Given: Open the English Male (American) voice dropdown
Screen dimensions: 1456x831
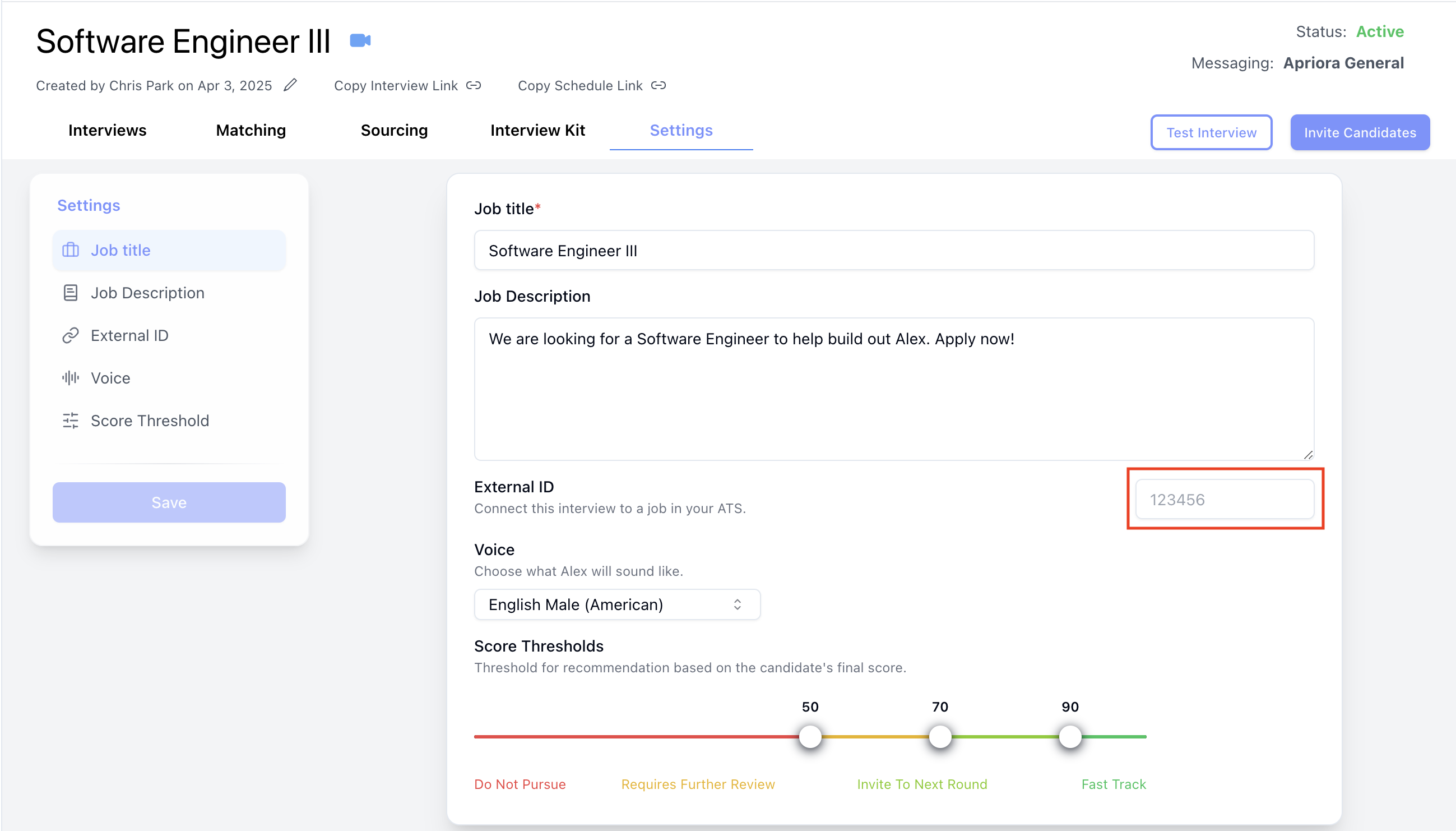Looking at the screenshot, I should click(x=617, y=604).
